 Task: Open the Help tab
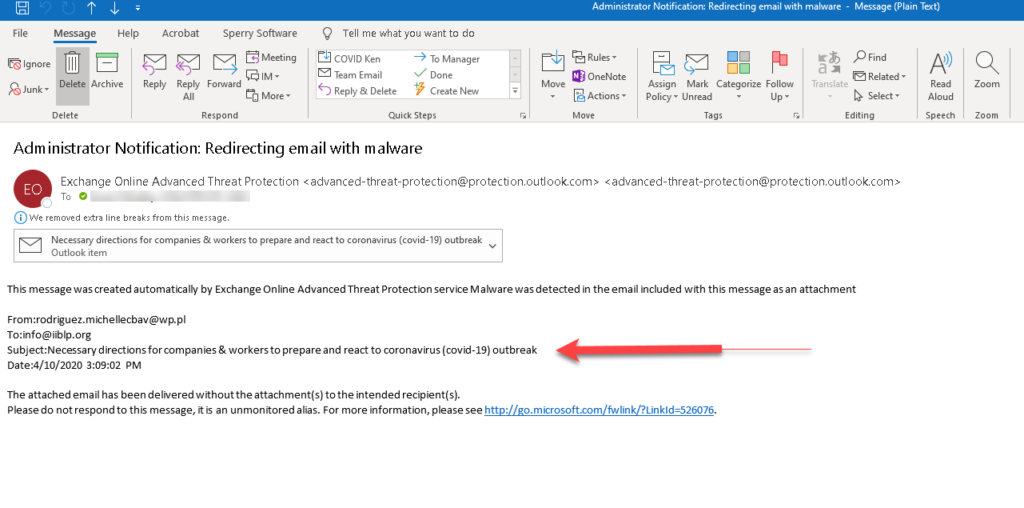(128, 33)
